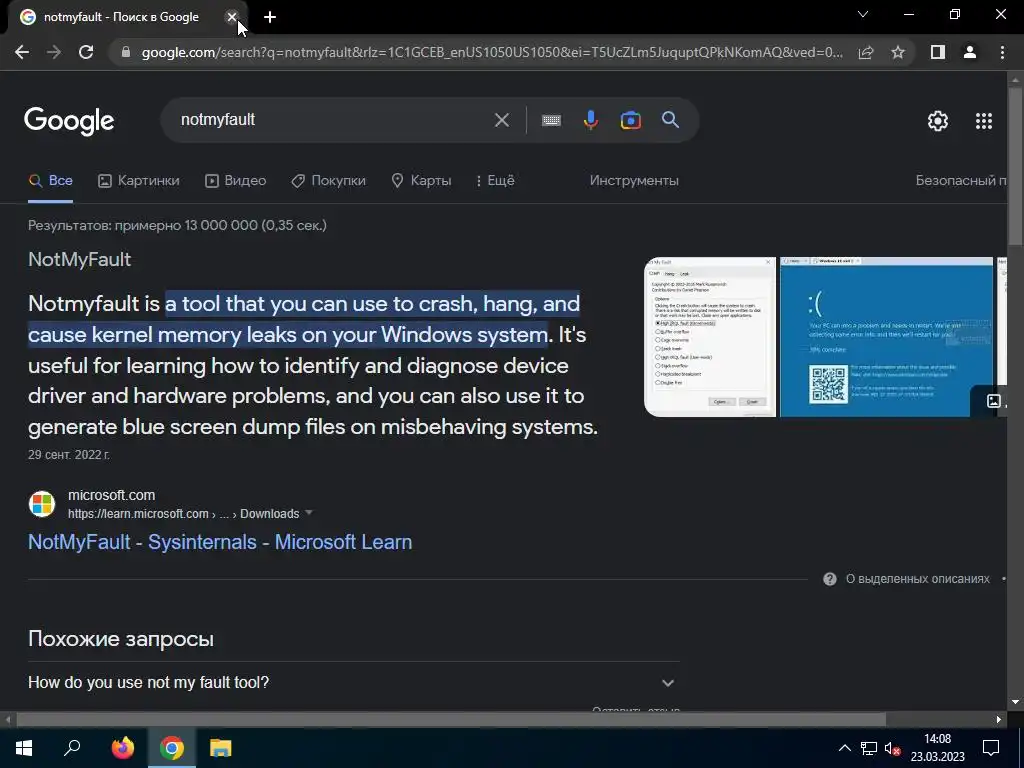
Task: Open notification center icon
Action: pos(991,748)
